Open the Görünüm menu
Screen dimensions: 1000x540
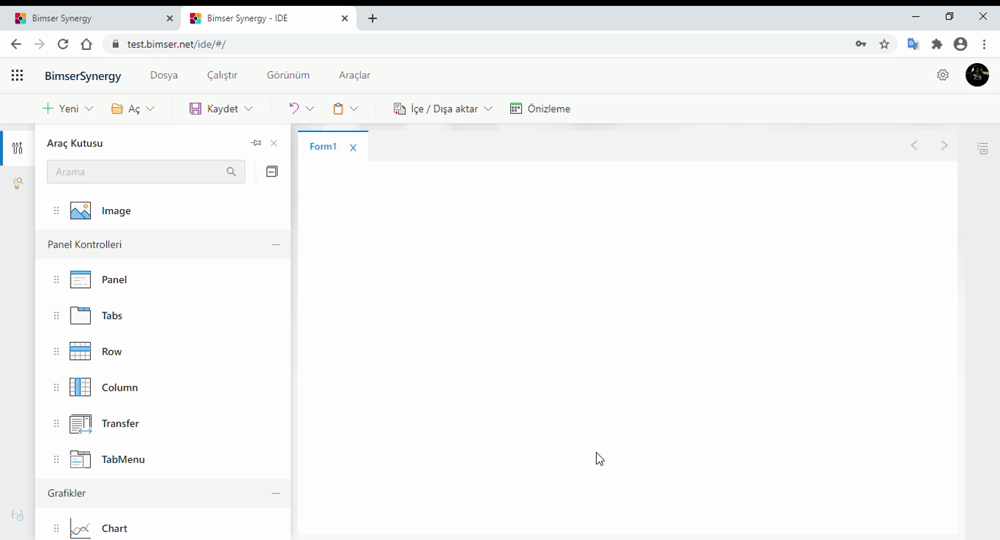288,76
